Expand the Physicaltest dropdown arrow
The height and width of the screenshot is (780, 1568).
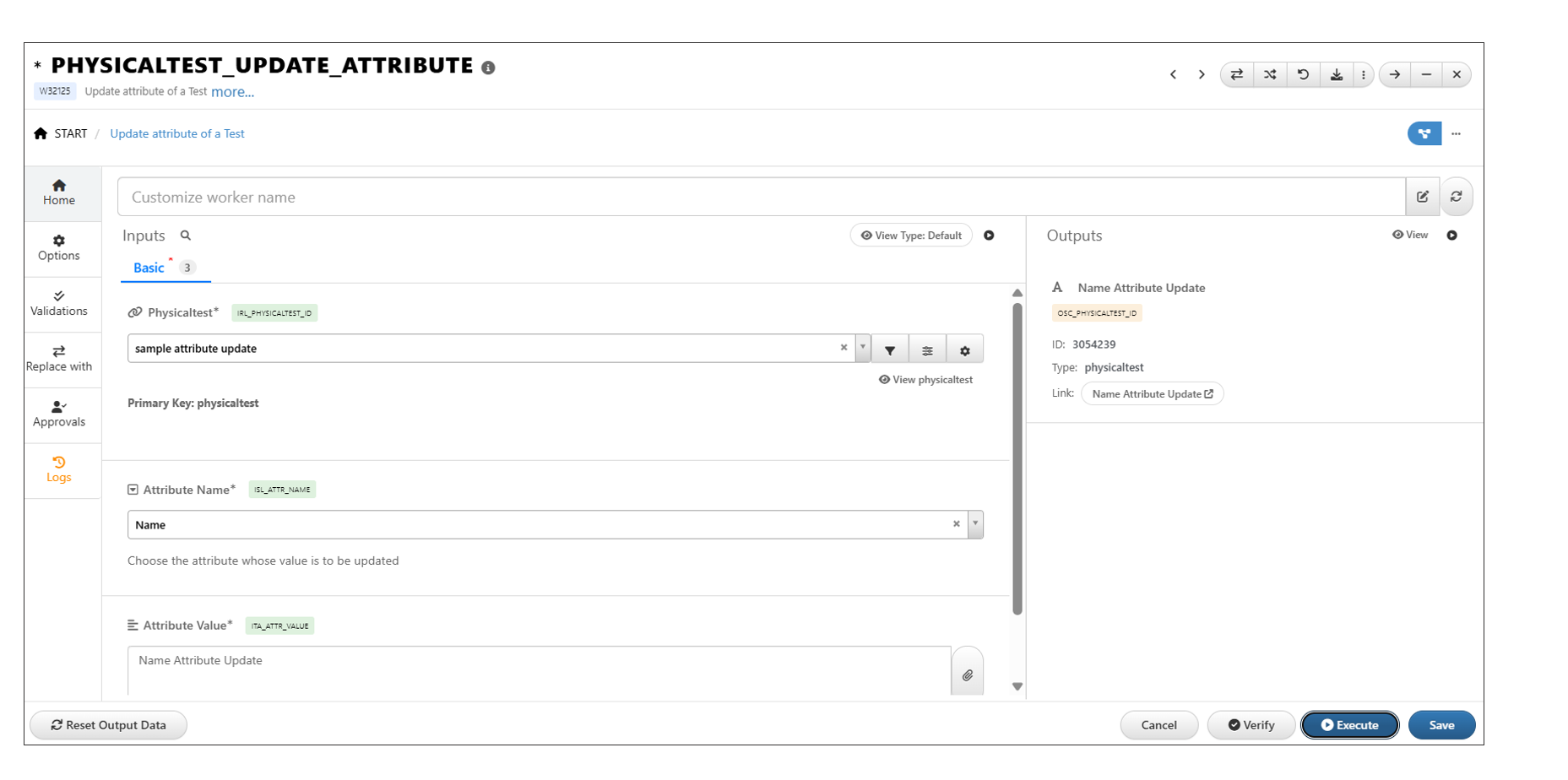862,348
